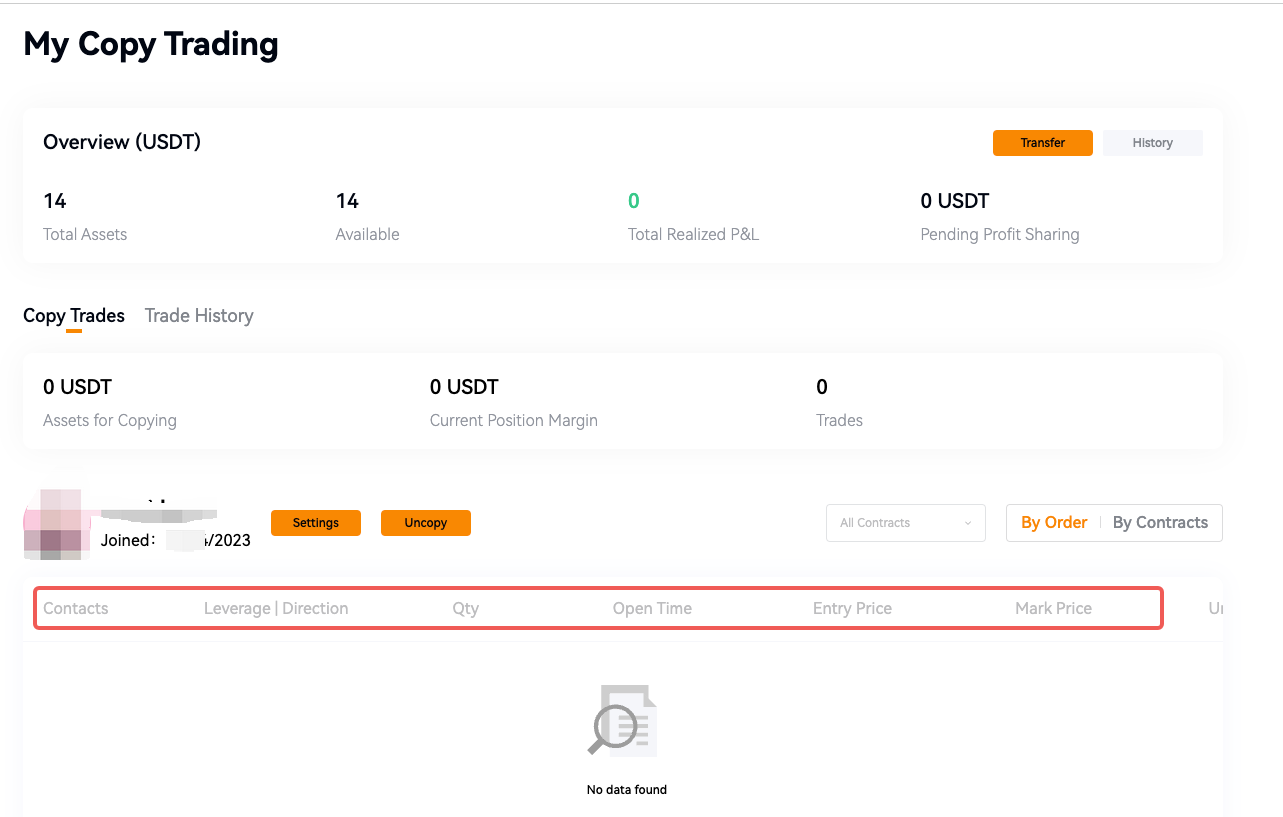The image size is (1283, 817).
Task: Click the Entry Price column header
Action: 852,608
